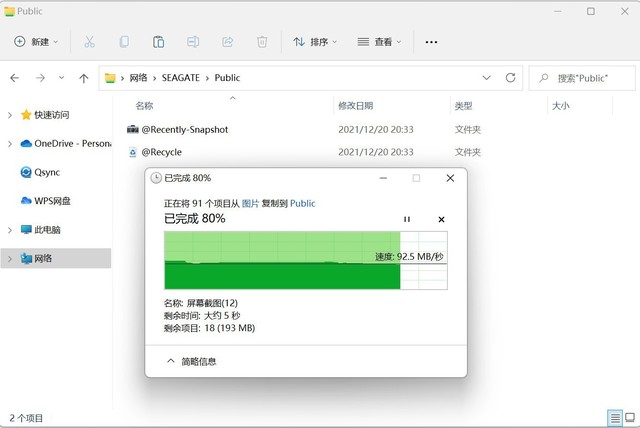Select the @Recently-Snapshot folder
This screenshot has width=640, height=428.
(x=184, y=130)
